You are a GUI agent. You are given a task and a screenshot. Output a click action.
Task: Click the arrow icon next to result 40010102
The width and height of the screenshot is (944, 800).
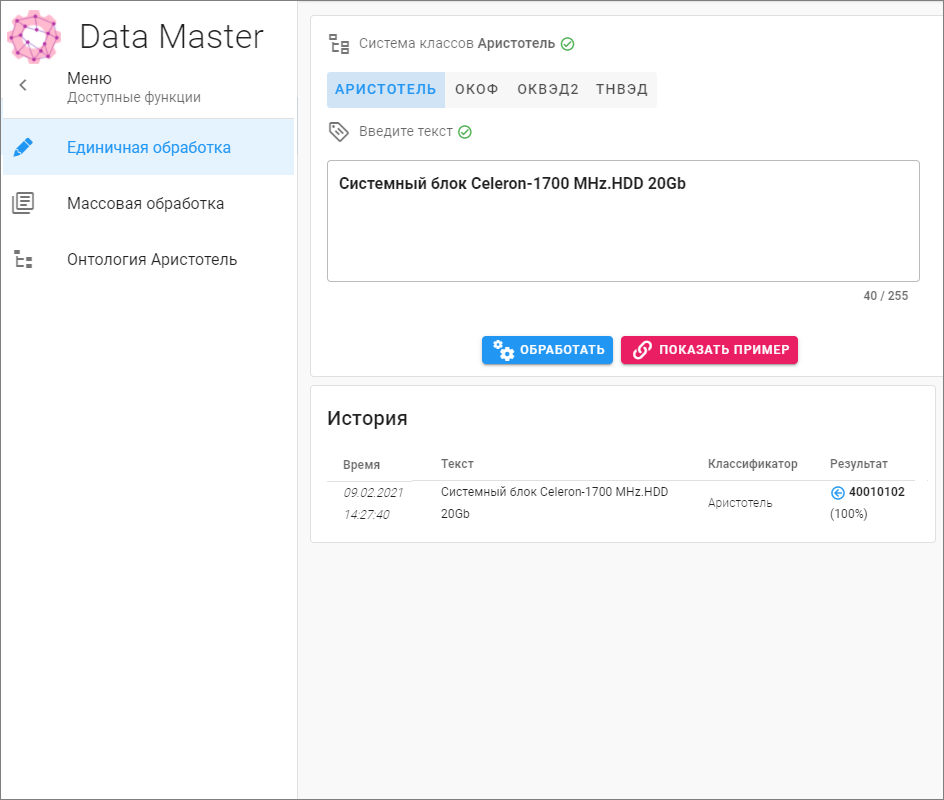(x=837, y=492)
